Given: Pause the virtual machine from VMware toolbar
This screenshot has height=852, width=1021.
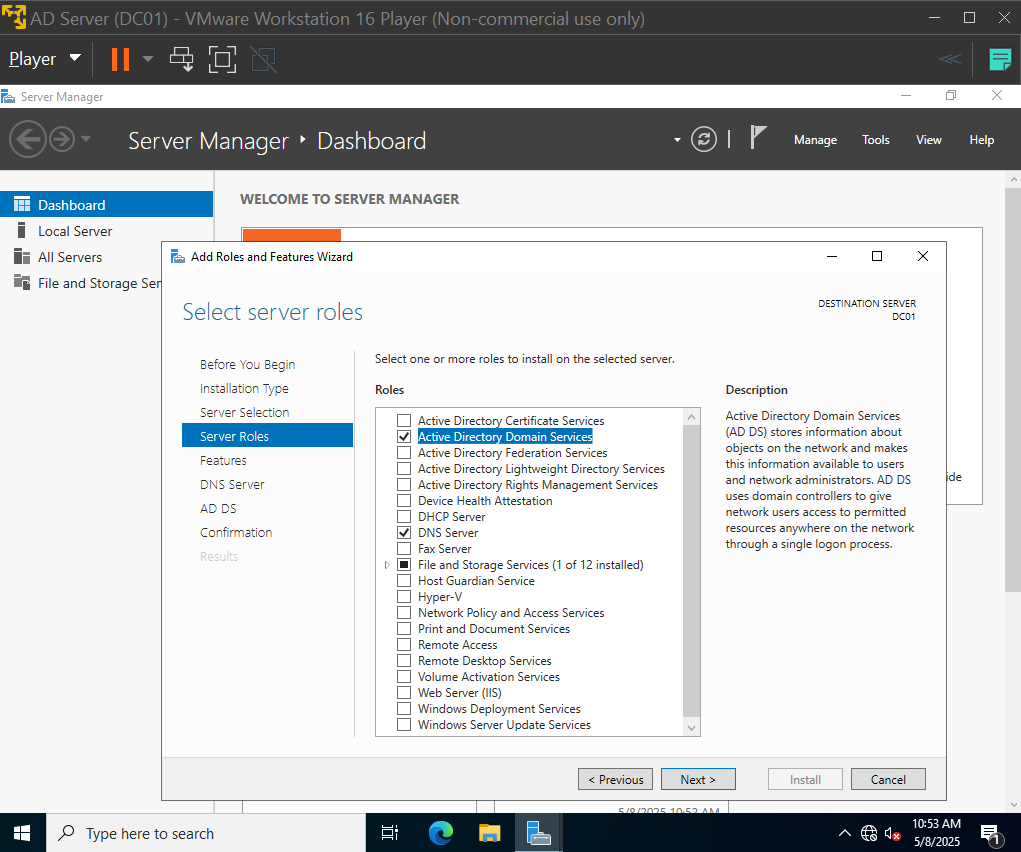Looking at the screenshot, I should 120,59.
